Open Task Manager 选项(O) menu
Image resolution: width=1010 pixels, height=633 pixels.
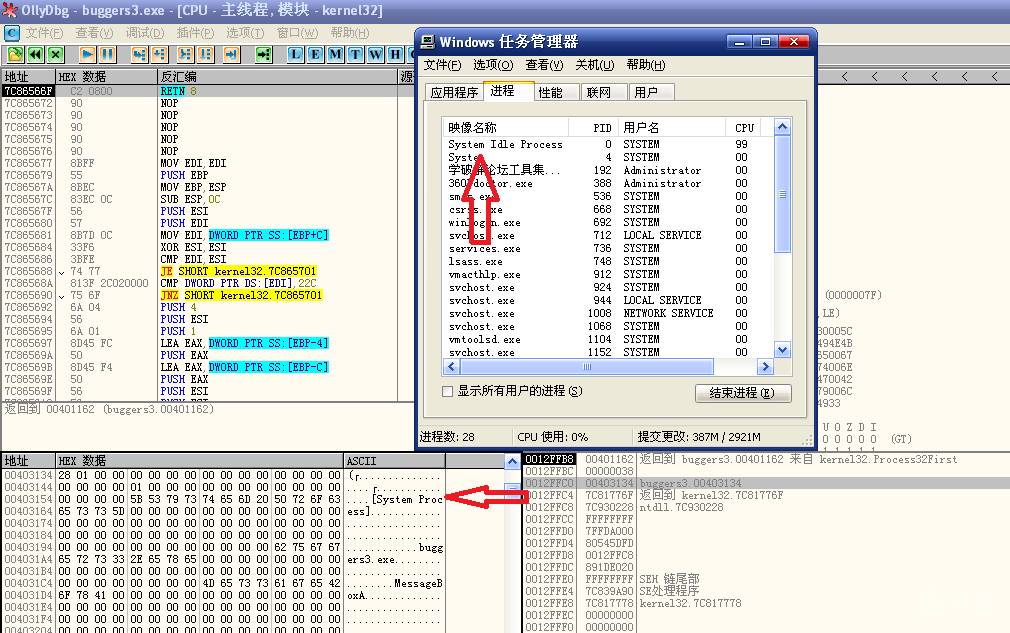493,65
